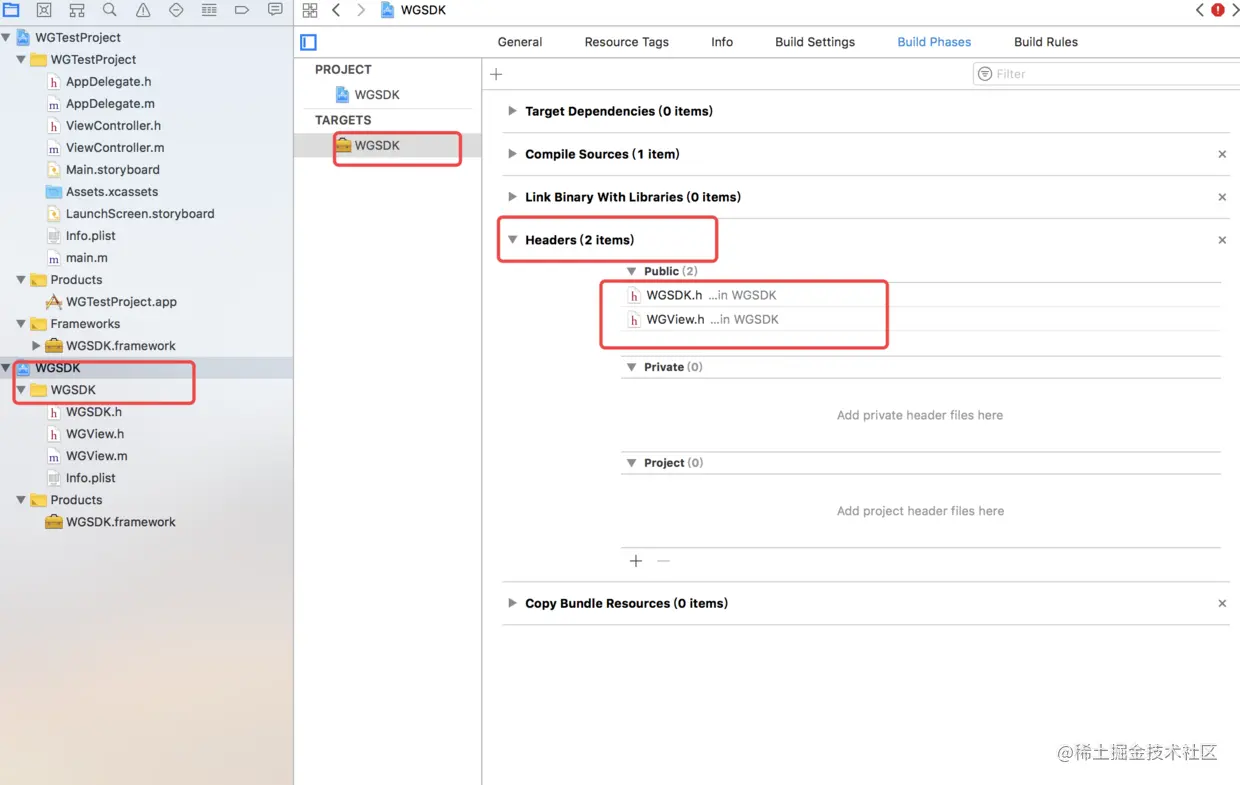Expand Target Dependencies section
The image size is (1240, 785).
pos(512,111)
